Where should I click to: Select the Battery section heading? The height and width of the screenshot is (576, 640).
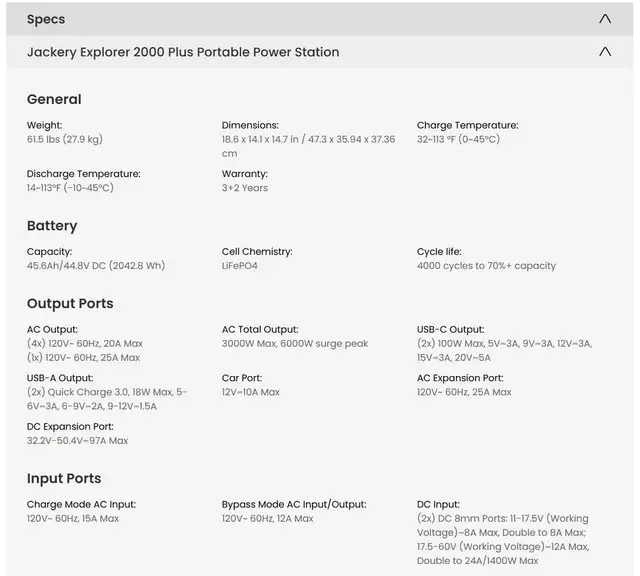[x=52, y=226]
